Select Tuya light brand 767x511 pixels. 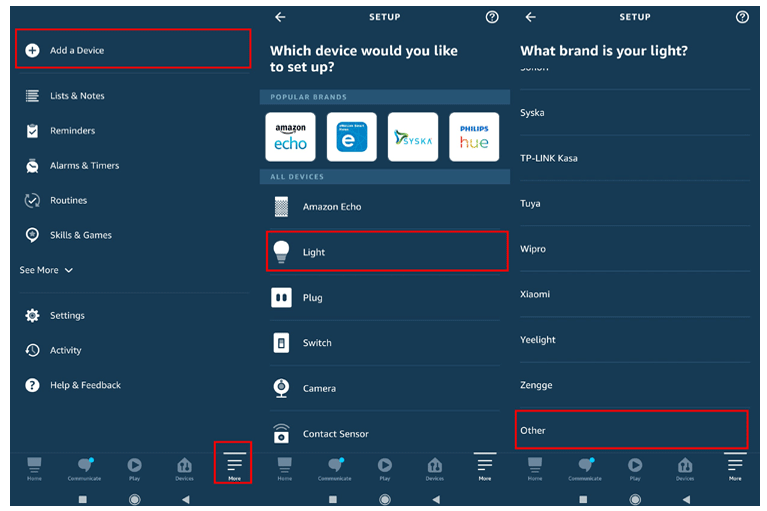point(635,203)
